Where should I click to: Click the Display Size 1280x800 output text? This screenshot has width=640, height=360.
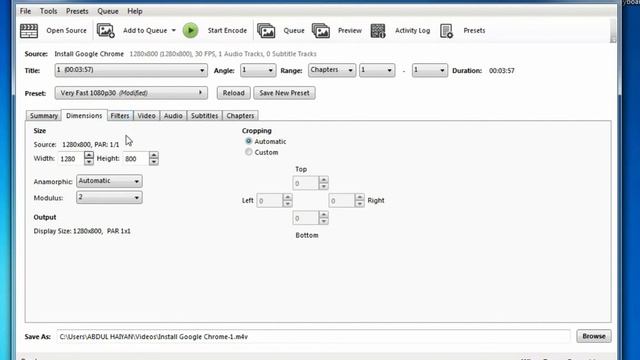pos(82,231)
